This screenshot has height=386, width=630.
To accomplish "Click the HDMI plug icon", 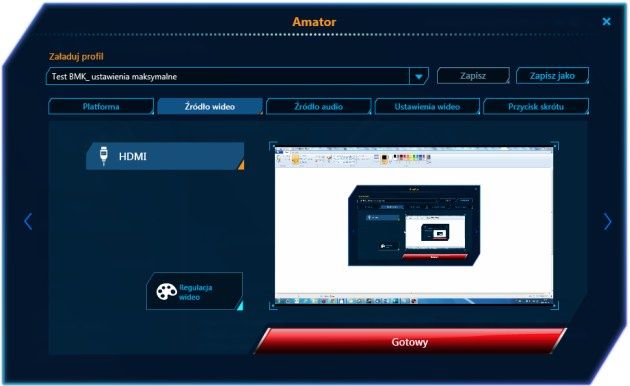I will tap(104, 156).
